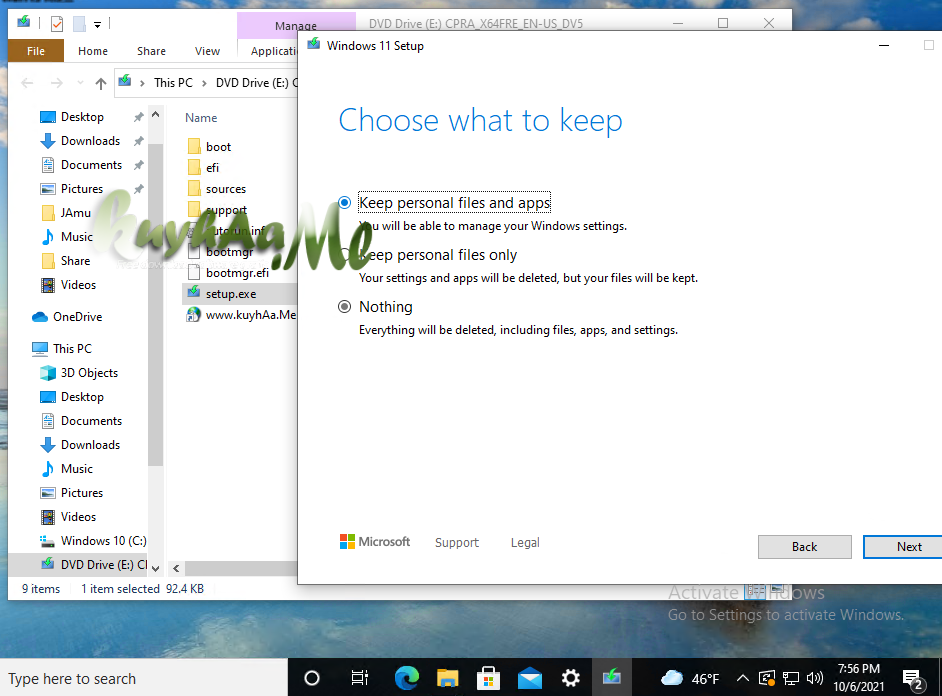Select the bootmgr.efi file
This screenshot has height=696, width=942.
click(x=237, y=273)
